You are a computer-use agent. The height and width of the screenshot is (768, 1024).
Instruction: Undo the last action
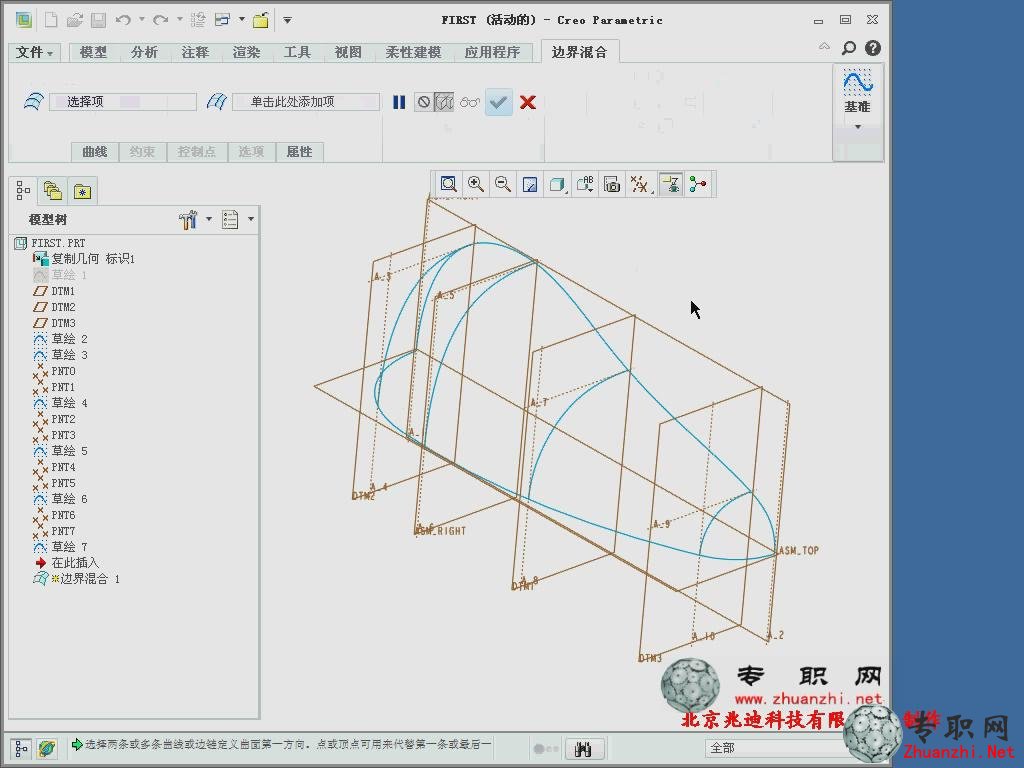pos(123,20)
